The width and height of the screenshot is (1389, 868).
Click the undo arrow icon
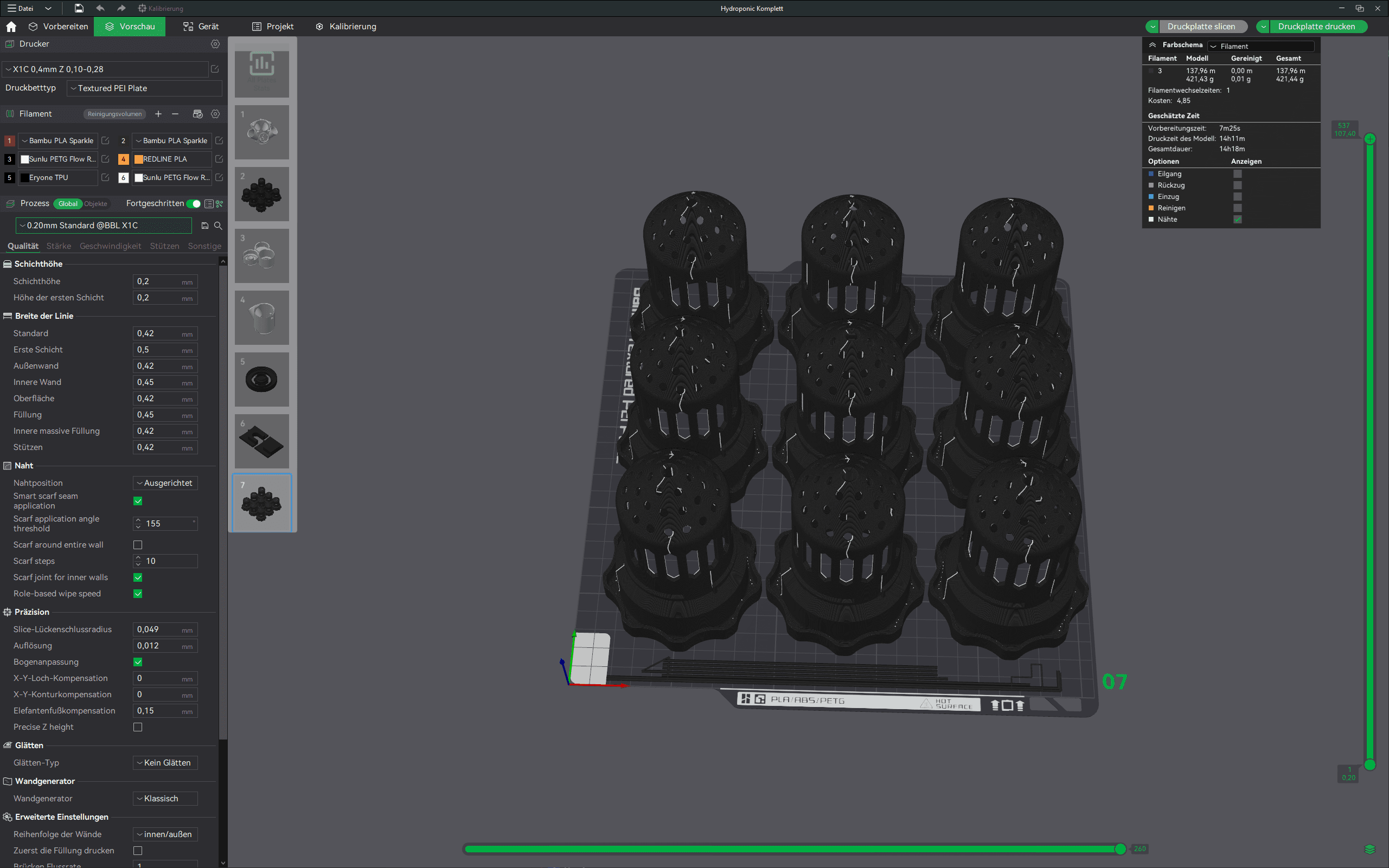point(100,8)
